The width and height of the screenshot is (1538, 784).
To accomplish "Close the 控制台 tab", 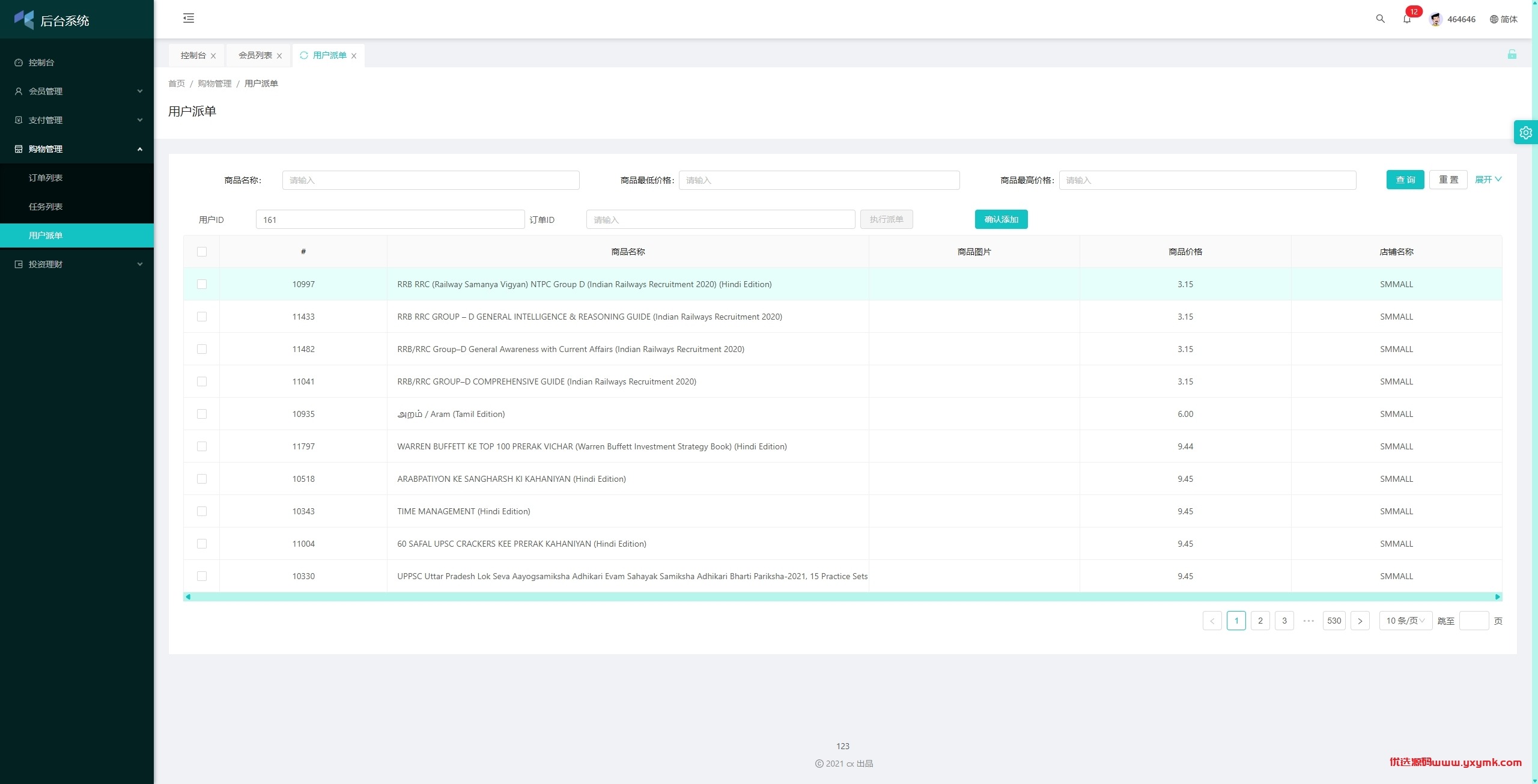I will (213, 56).
